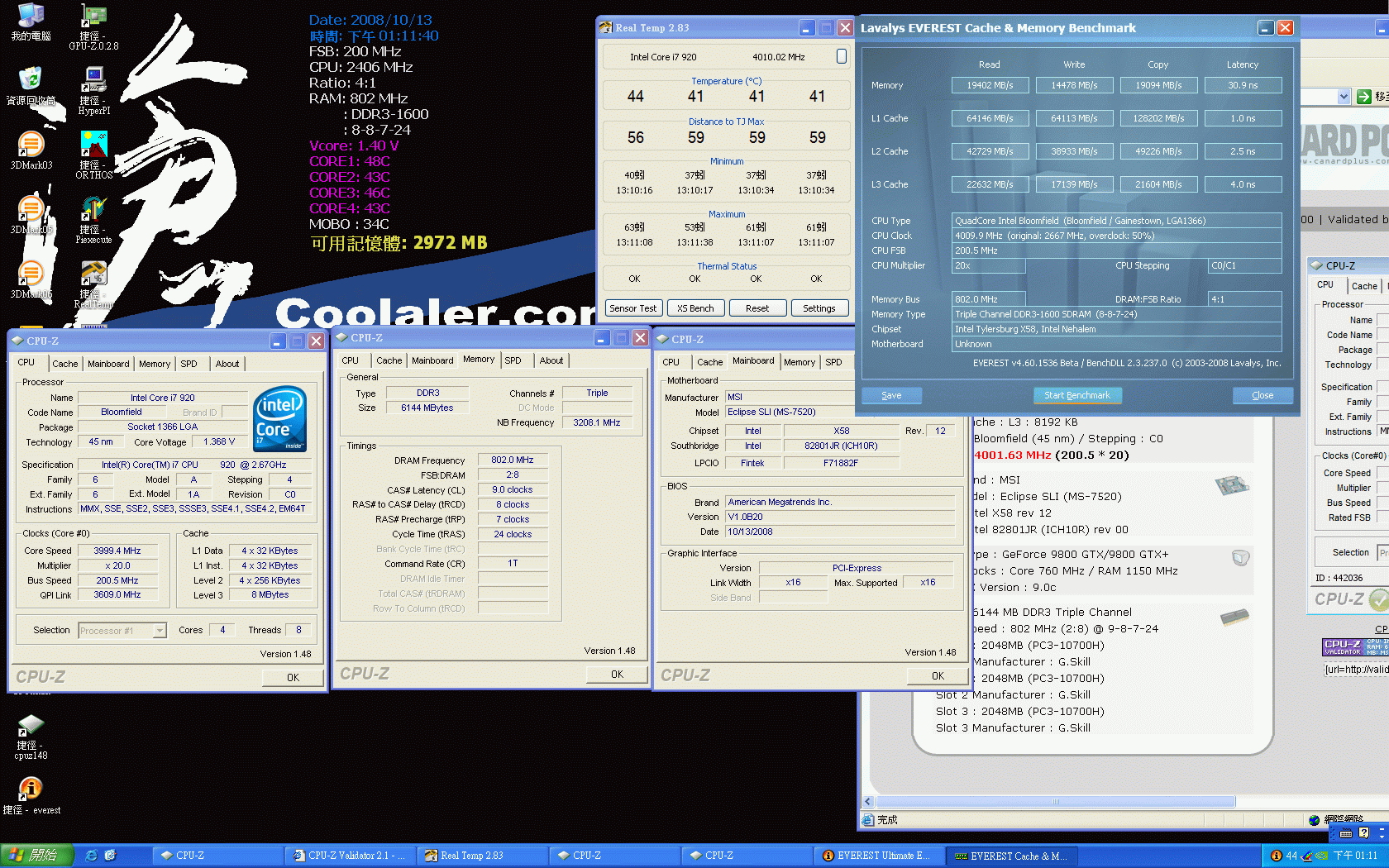
Task: Click the CAS# Latency 9.0 clocks value
Action: 513,489
